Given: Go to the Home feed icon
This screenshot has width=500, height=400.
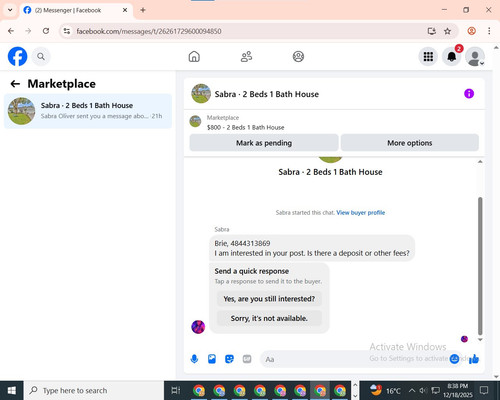Looking at the screenshot, I should 194,56.
